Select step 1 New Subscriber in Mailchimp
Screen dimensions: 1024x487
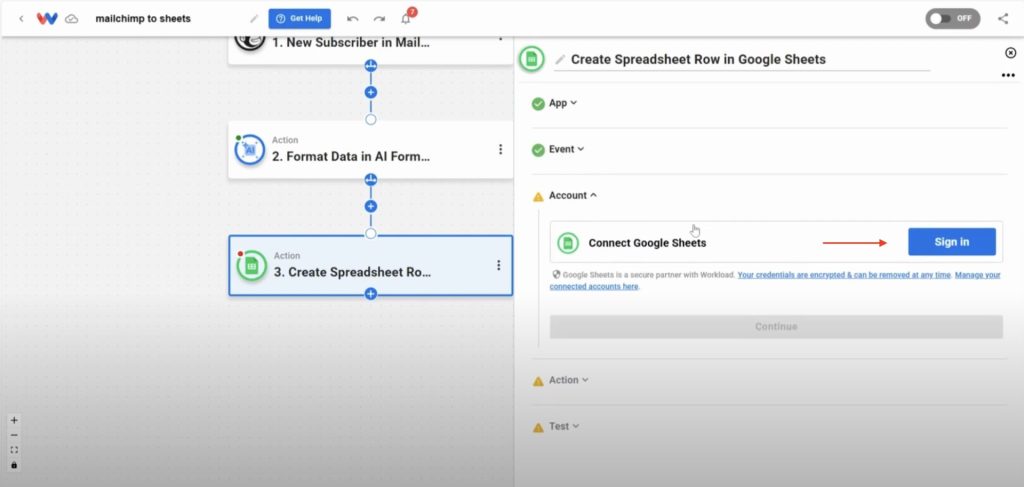[370, 50]
